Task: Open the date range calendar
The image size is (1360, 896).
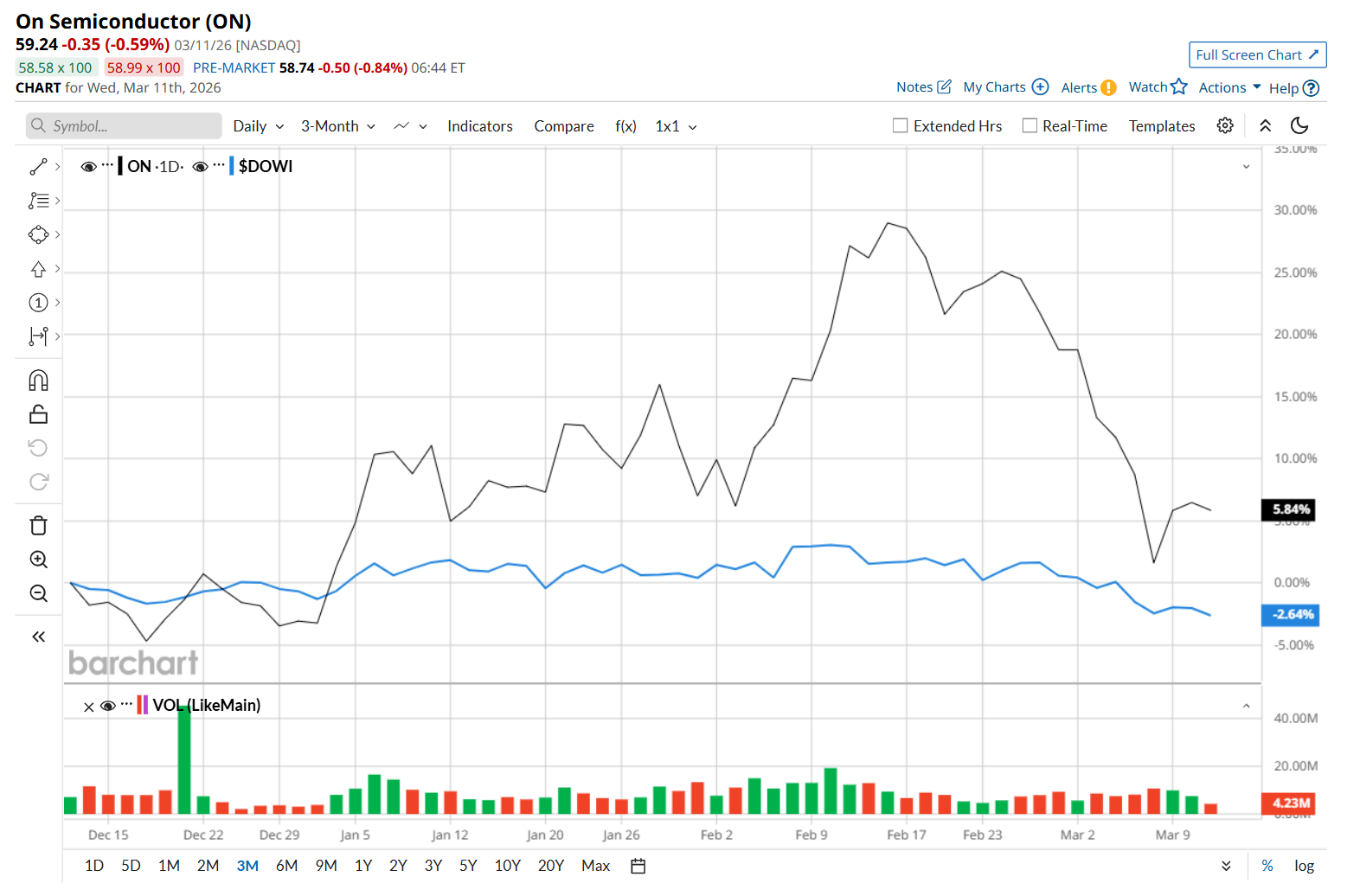Action: coord(638,866)
